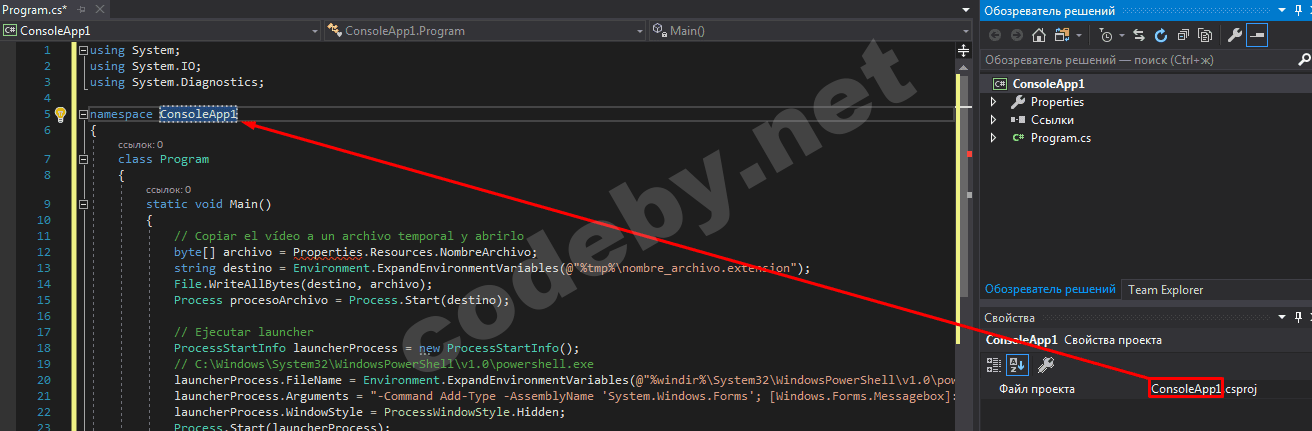Click the wrench Properties icon in Solution Explorer toolbar
This screenshot has width=1312, height=431.
[1234, 35]
